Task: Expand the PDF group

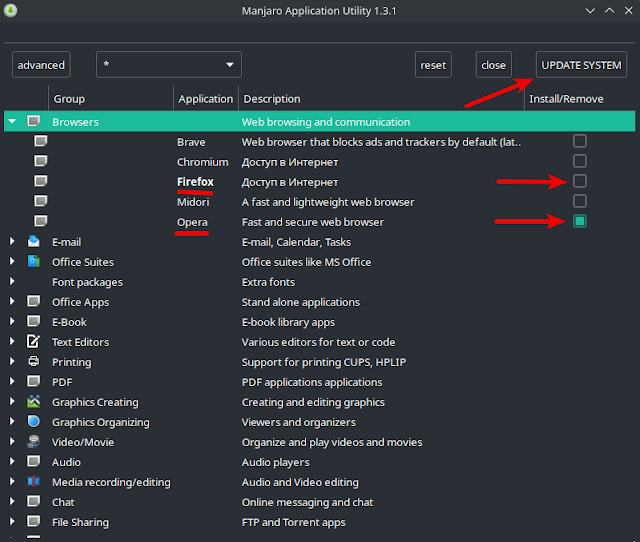Action: coord(12,381)
